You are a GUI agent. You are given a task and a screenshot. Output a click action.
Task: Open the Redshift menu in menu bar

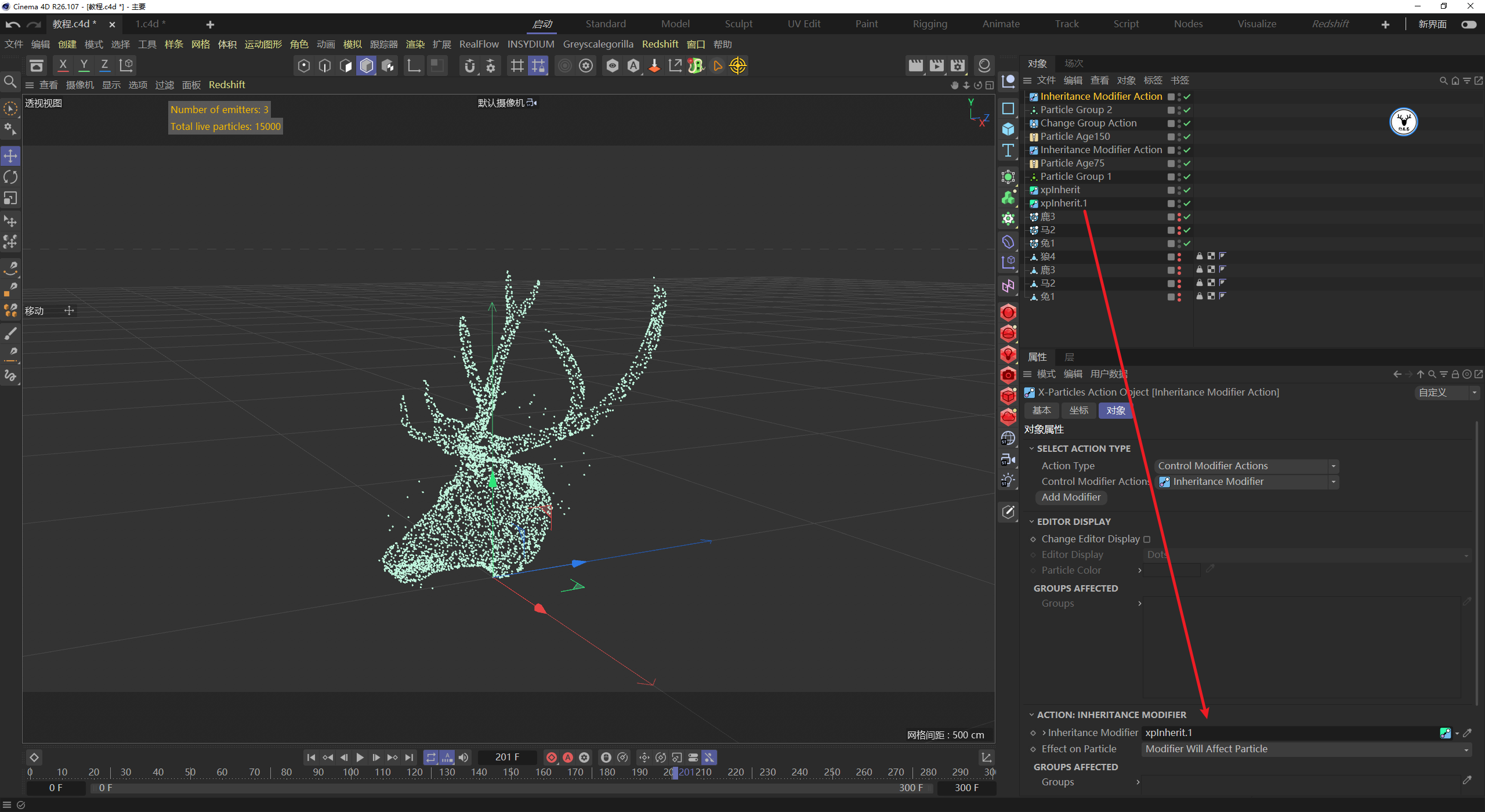pyautogui.click(x=660, y=45)
